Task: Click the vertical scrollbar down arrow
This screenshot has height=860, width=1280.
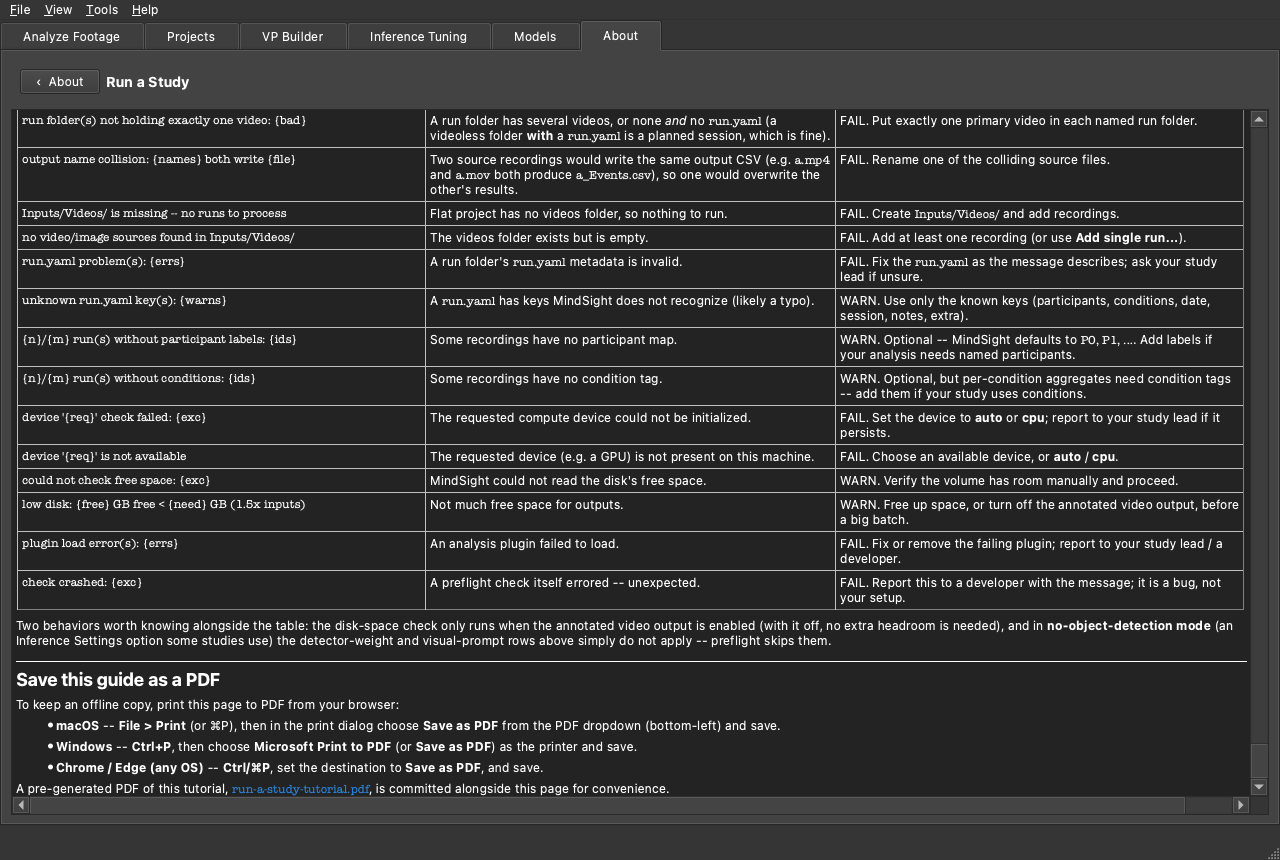Action: click(1259, 787)
